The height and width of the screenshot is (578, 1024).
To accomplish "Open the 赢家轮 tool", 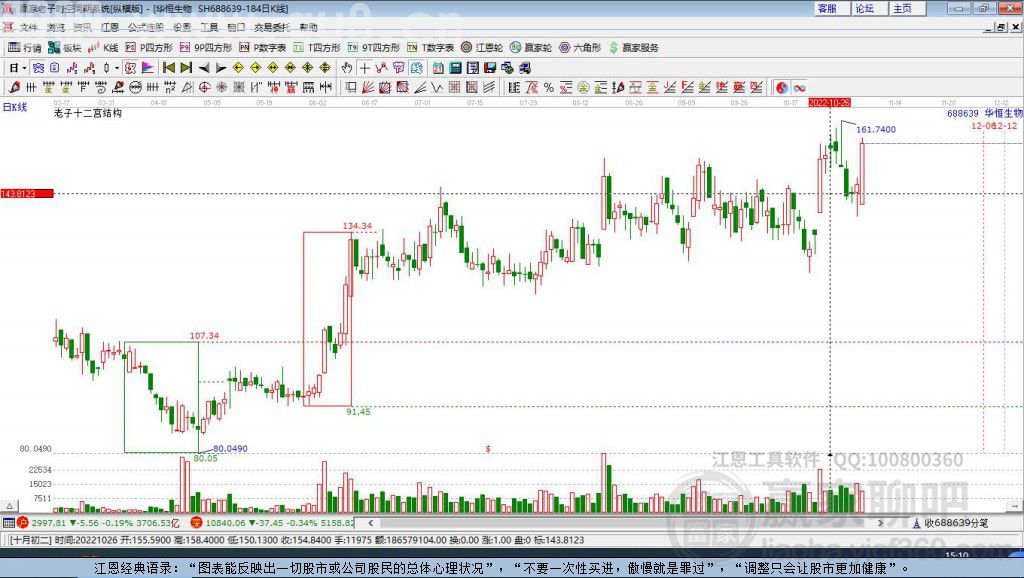I will coord(531,48).
